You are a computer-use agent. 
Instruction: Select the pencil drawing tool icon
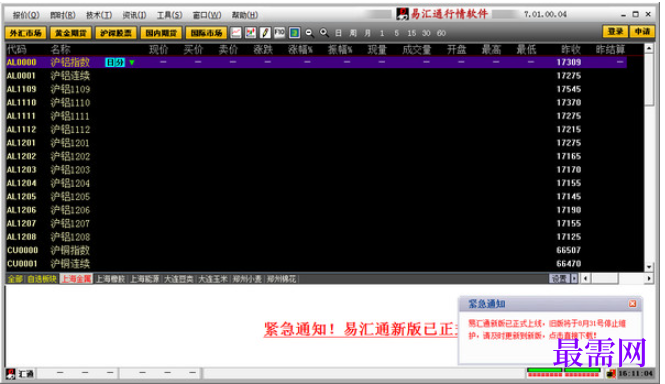point(265,33)
